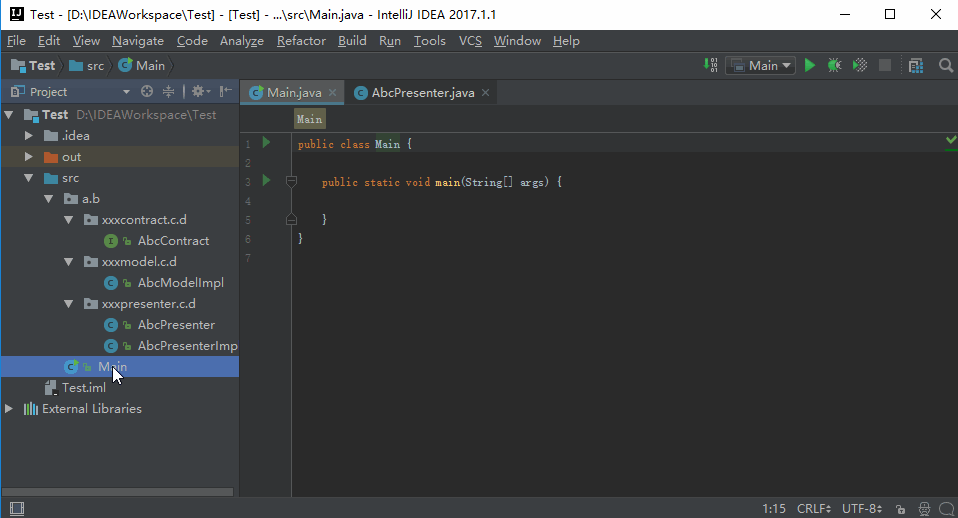The image size is (958, 518).
Task: Select AbcContract interface in project tree
Action: tap(173, 241)
